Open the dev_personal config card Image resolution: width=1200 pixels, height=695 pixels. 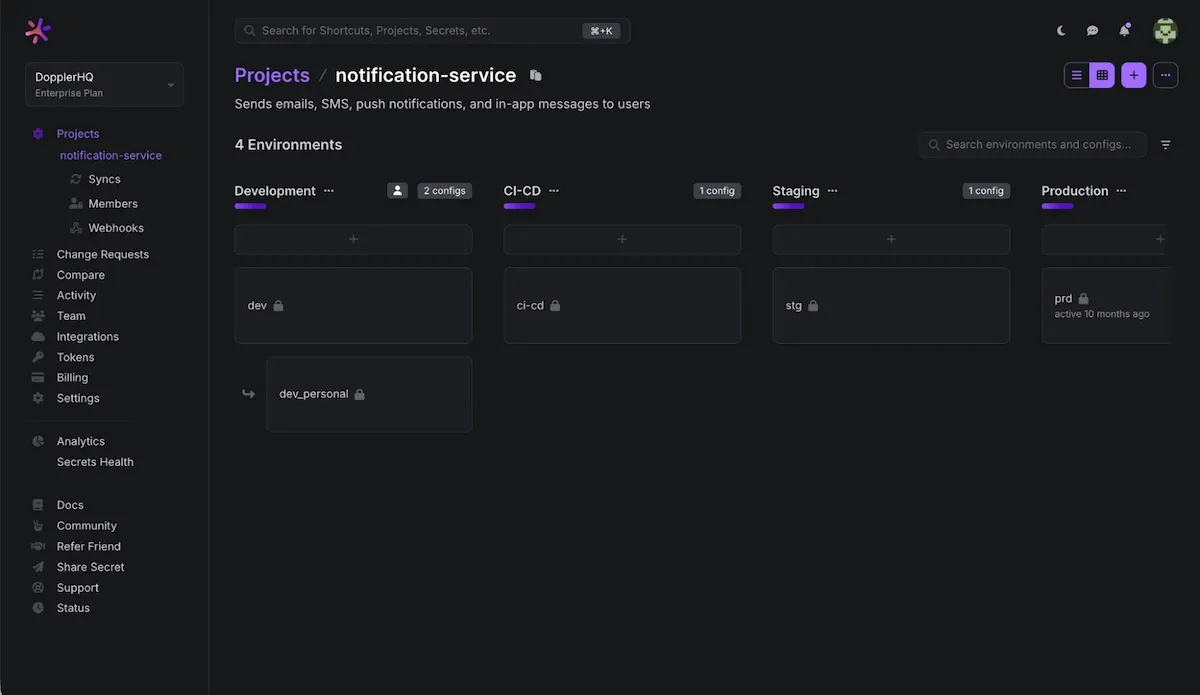[x=369, y=395]
